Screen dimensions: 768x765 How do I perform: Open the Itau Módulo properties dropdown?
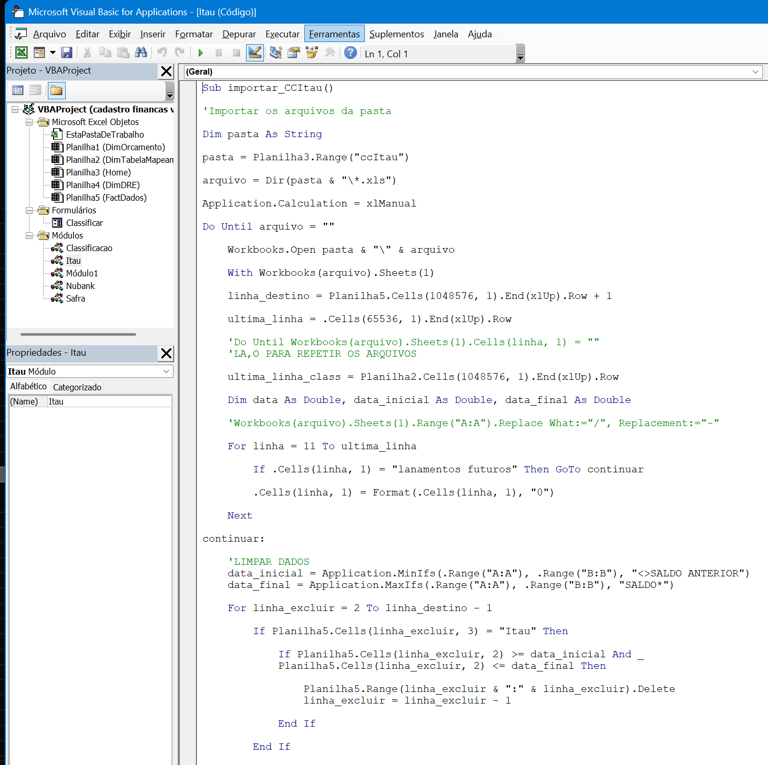(166, 371)
